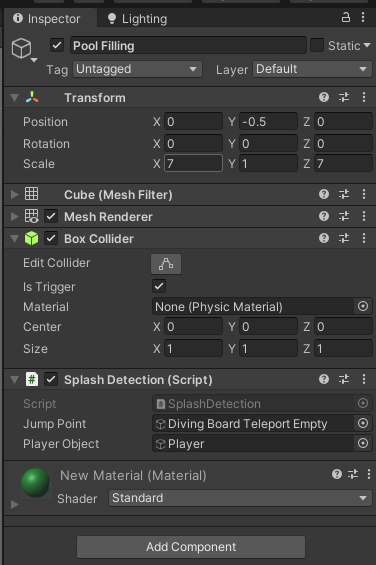Open Transform component help icon
The image size is (376, 565).
pos(324,97)
